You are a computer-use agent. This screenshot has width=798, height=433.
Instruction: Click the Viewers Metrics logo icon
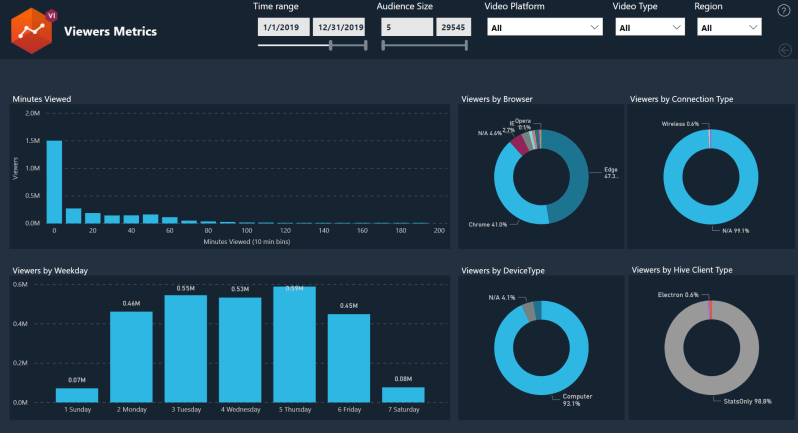[32, 30]
